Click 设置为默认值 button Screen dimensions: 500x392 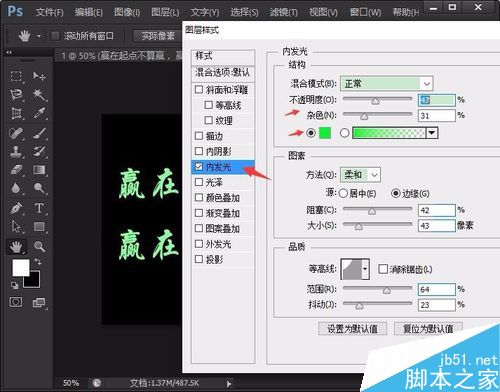[352, 329]
